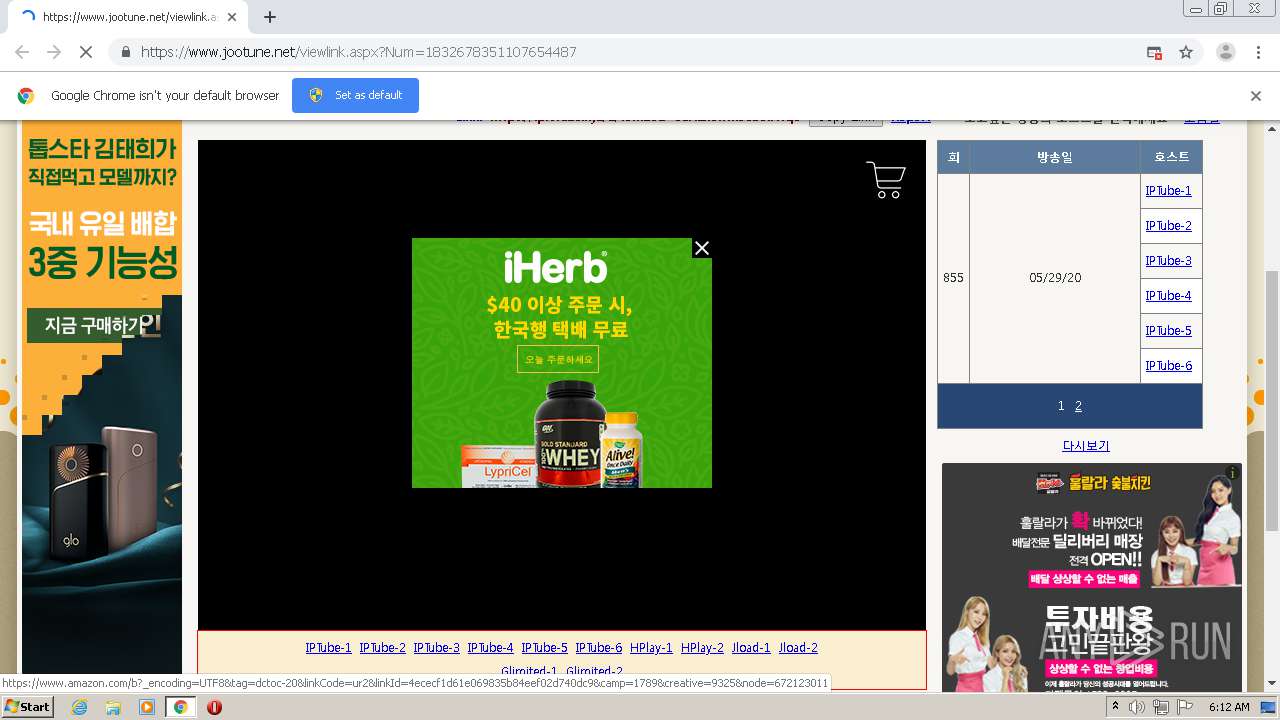Open the chicken franchise ad banner
Image resolution: width=1280 pixels, height=720 pixels.
pyautogui.click(x=1092, y=578)
